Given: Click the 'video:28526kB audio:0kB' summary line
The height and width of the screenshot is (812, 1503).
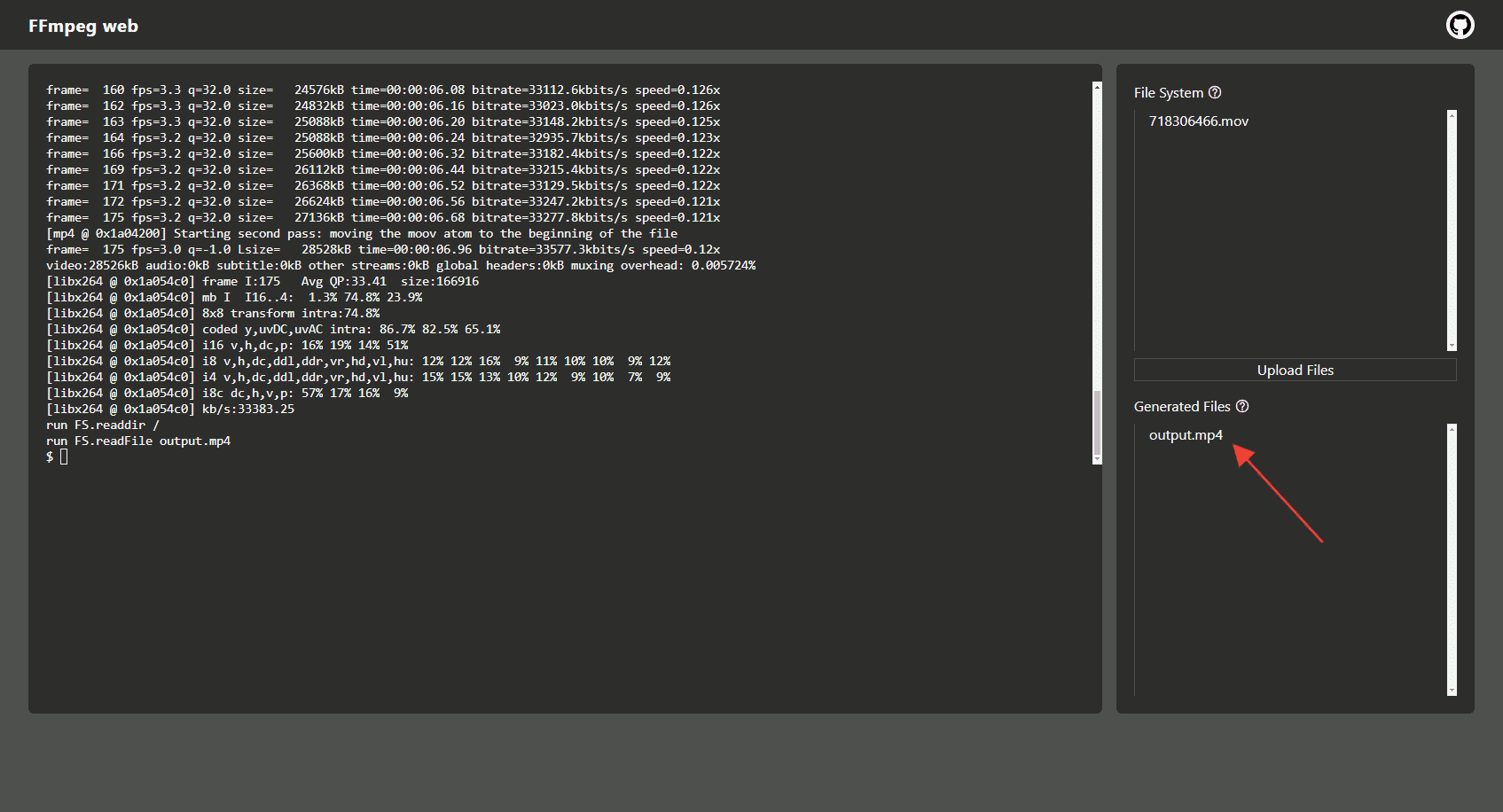Looking at the screenshot, I should click(401, 265).
